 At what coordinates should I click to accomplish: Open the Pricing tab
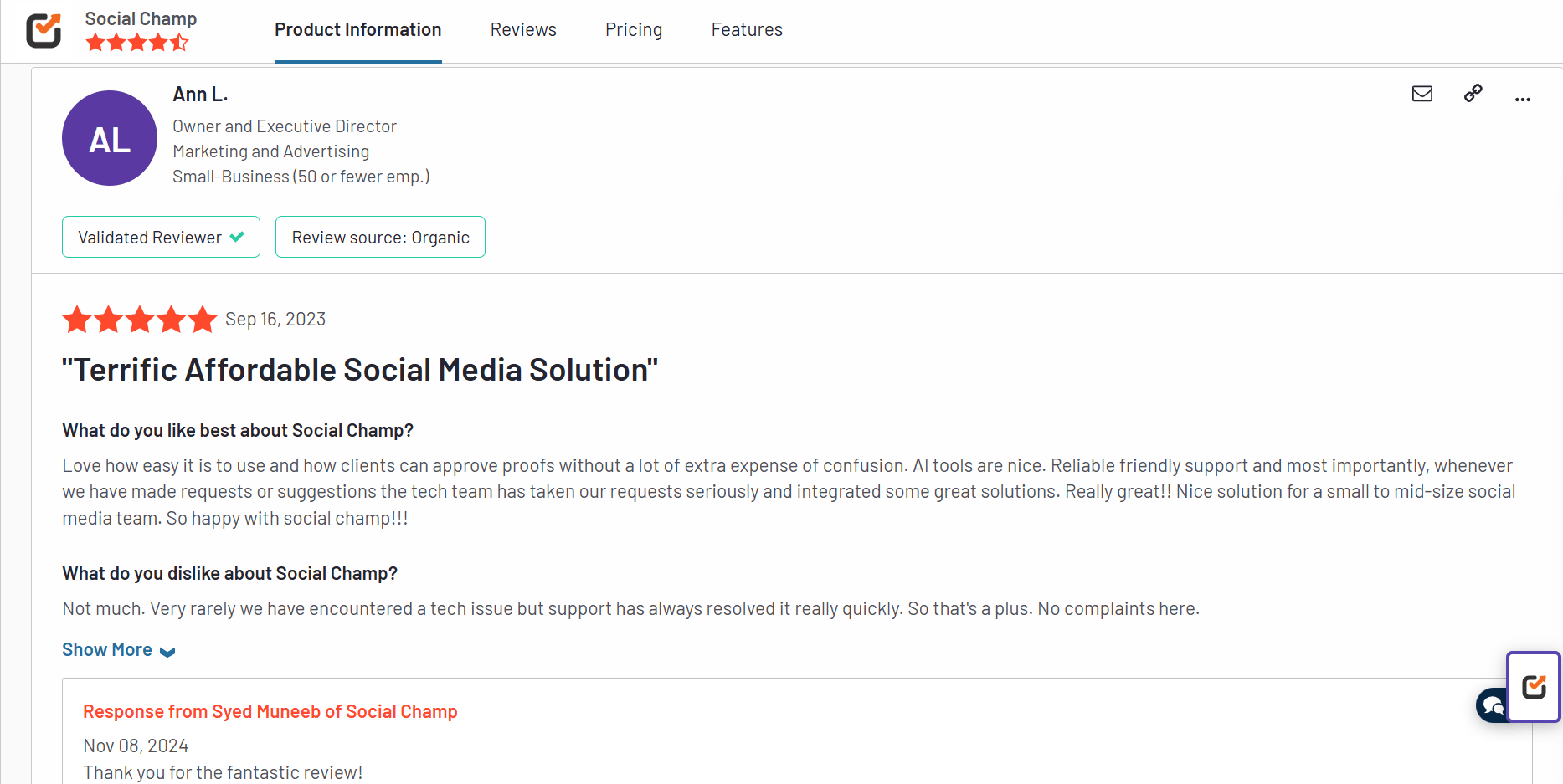(x=634, y=30)
